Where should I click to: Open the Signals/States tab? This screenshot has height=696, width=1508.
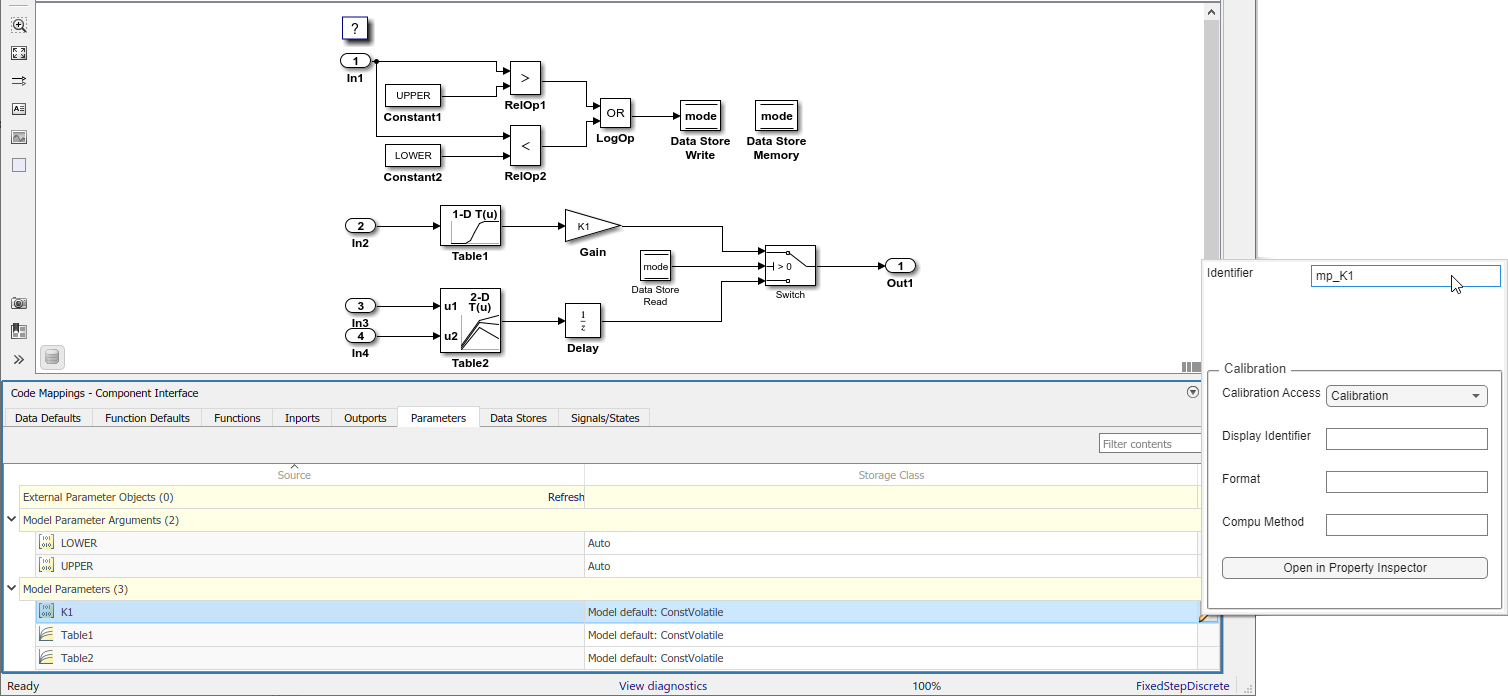click(604, 418)
